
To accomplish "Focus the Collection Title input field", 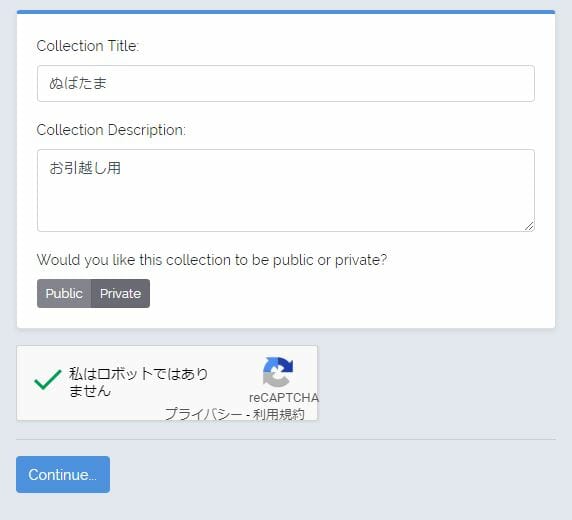I will (286, 84).
